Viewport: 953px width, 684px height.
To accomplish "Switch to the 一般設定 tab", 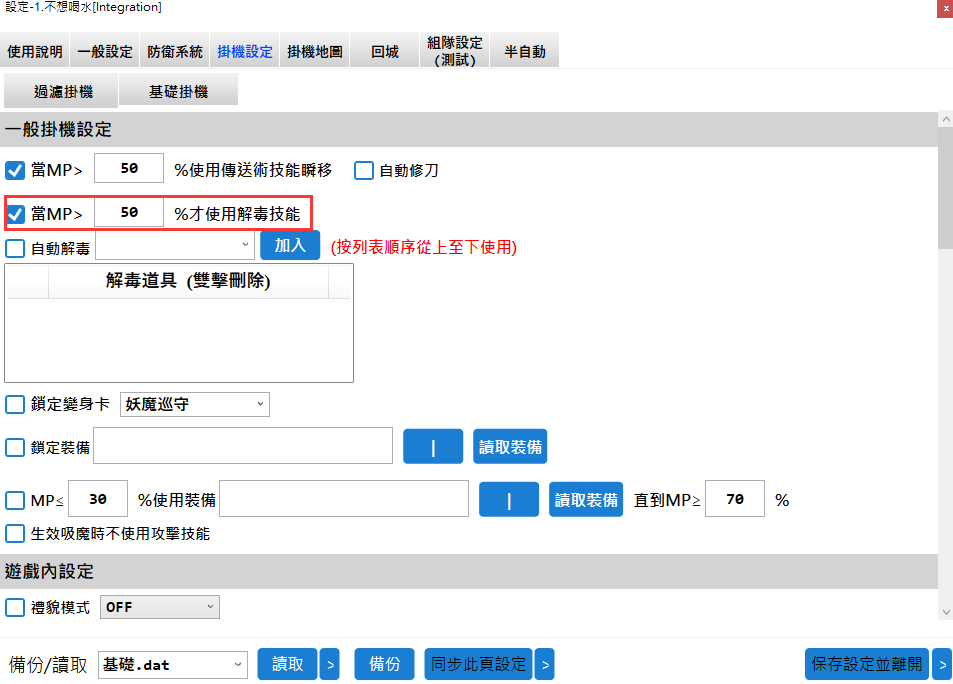I will 105,51.
